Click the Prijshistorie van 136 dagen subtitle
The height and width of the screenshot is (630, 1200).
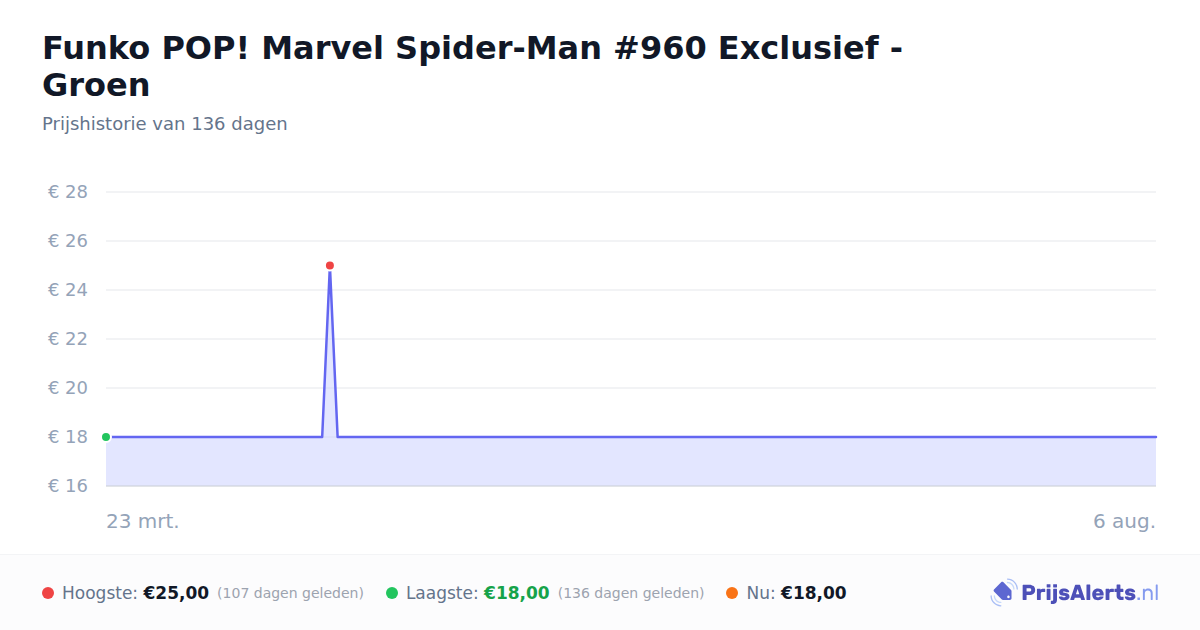click(165, 124)
